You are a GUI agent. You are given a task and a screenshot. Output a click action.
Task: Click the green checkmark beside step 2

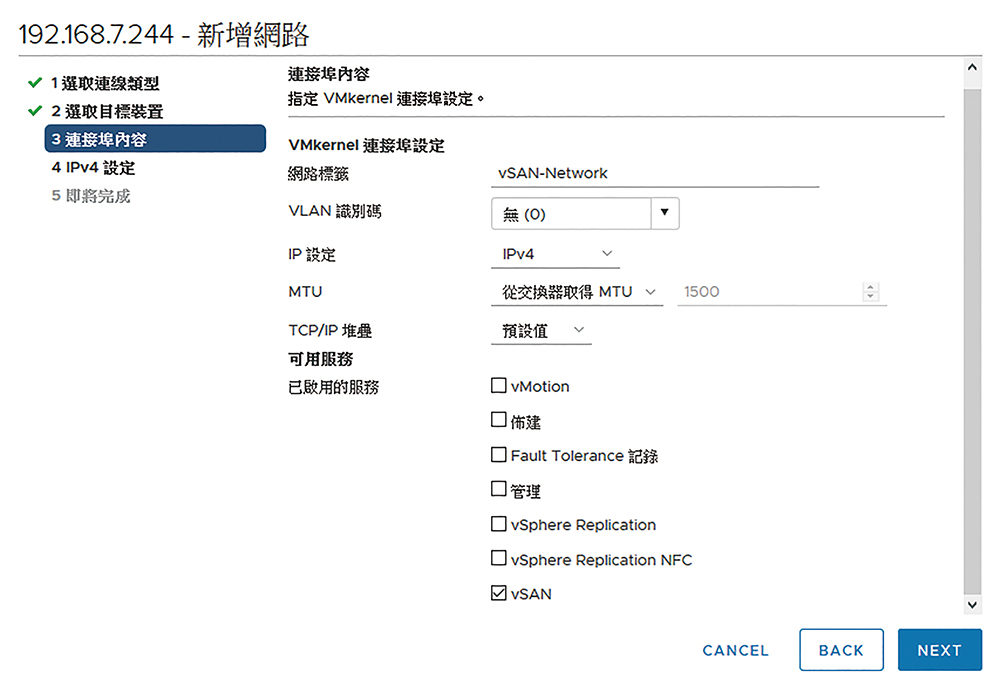tap(35, 111)
